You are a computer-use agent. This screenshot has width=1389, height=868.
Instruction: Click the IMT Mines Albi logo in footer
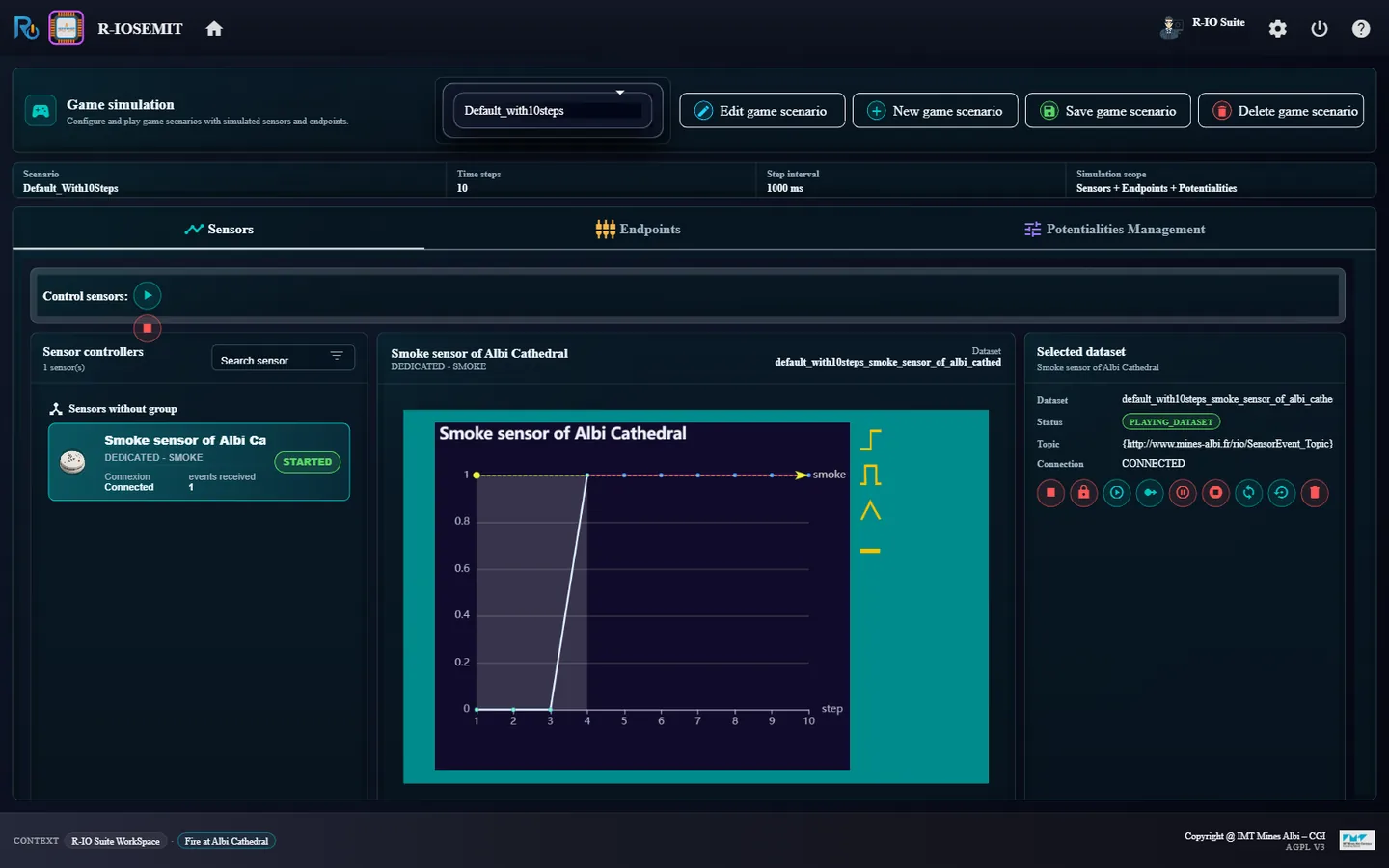[x=1356, y=840]
